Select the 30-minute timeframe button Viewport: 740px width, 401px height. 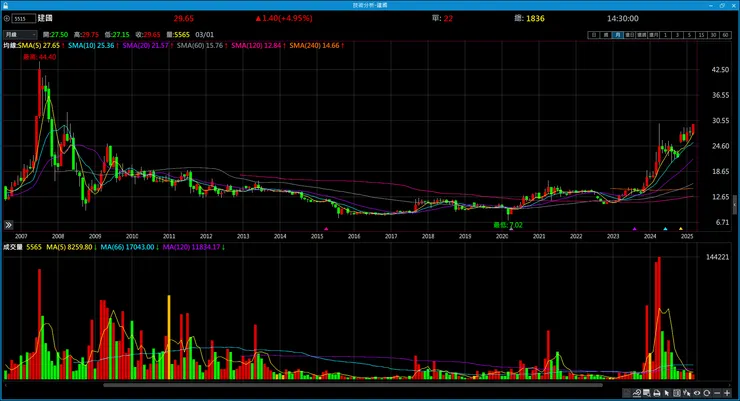tap(713, 35)
